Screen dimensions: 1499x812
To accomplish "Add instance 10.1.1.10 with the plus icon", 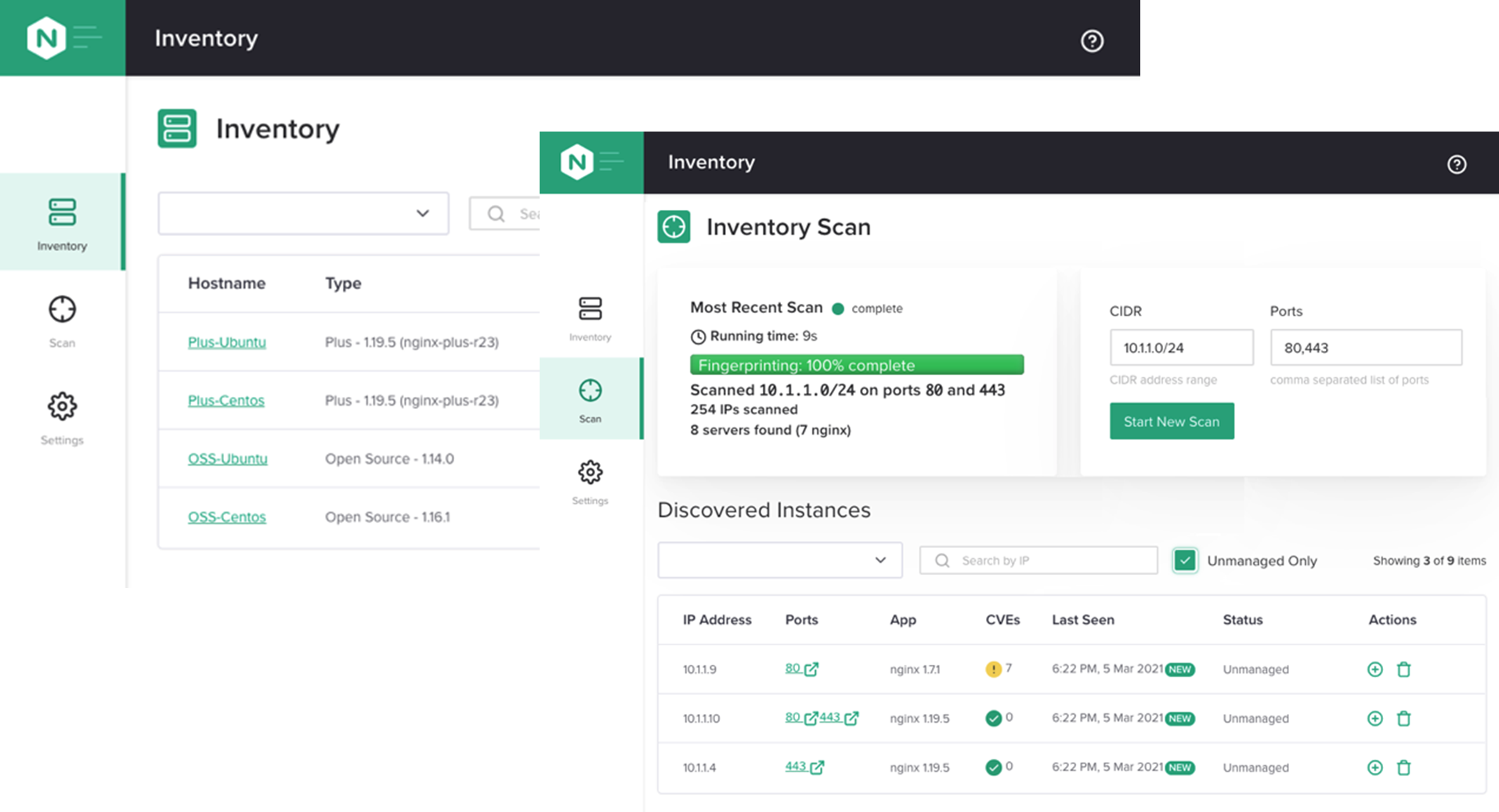I will pos(1374,718).
